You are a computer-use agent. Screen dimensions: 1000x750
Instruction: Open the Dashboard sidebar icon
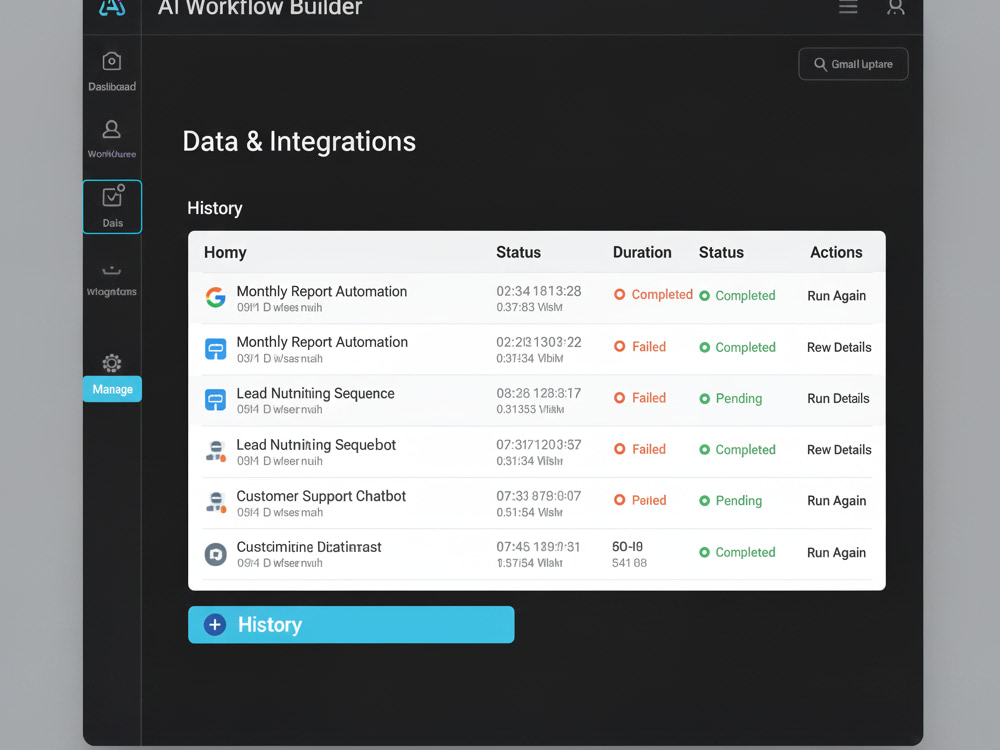(112, 61)
